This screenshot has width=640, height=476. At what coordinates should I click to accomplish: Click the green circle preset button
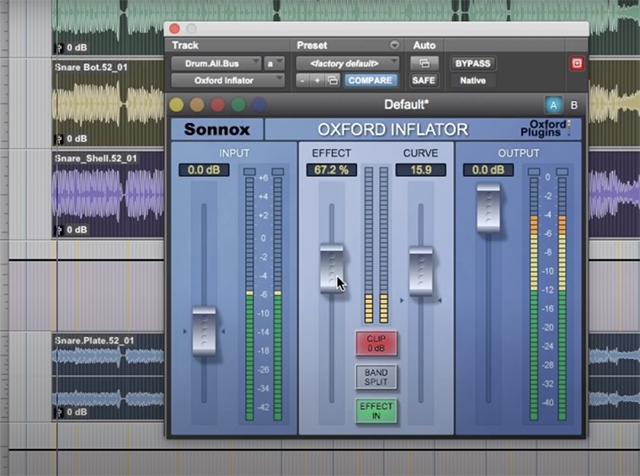coord(238,105)
